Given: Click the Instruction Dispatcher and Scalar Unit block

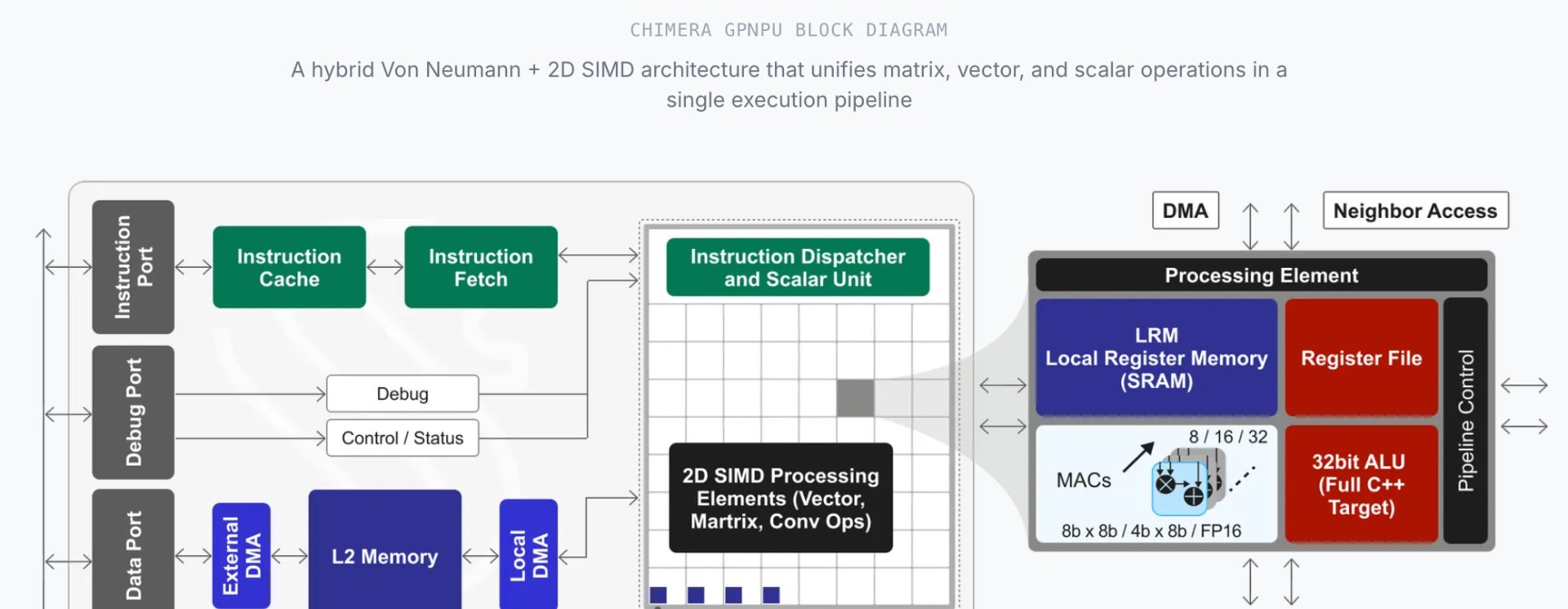Looking at the screenshot, I should (797, 268).
